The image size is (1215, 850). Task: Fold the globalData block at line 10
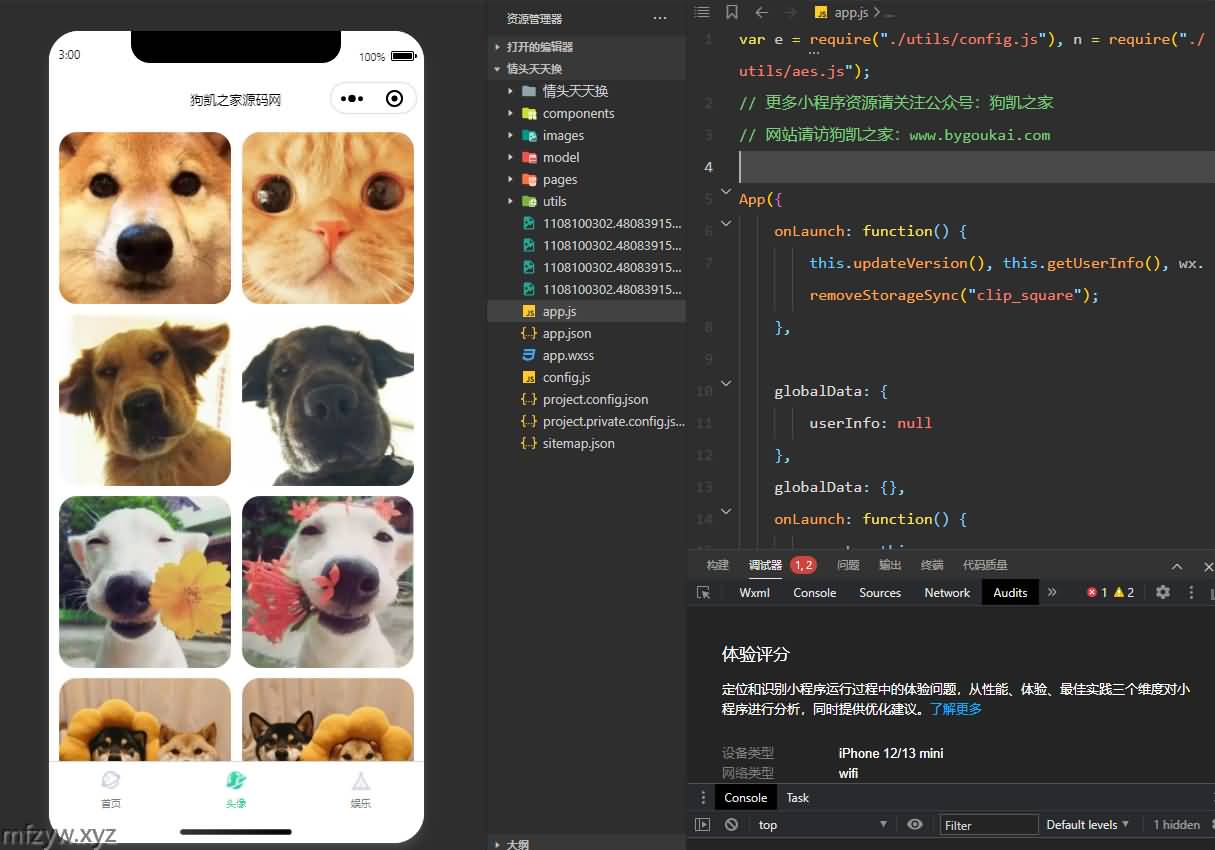point(727,383)
